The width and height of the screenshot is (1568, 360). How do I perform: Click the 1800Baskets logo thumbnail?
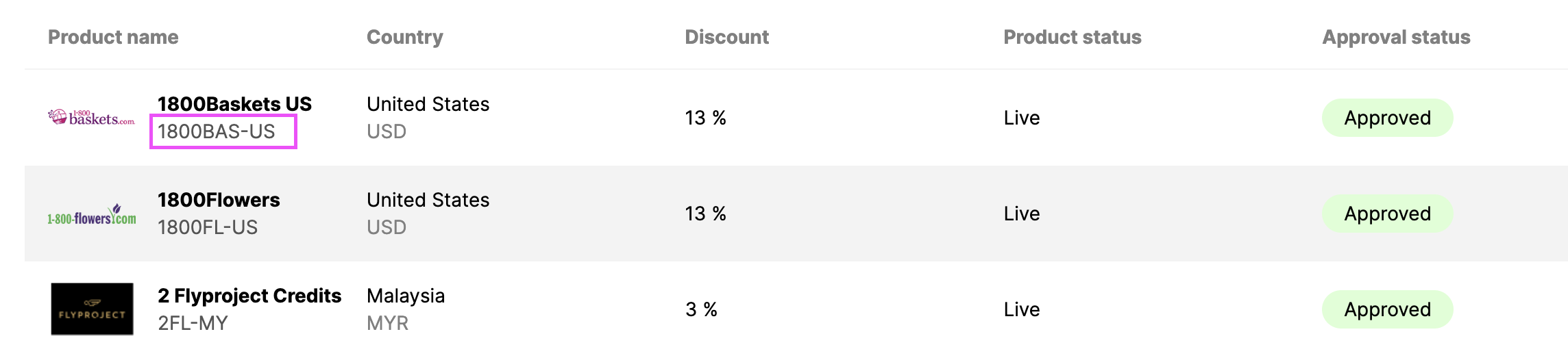click(91, 118)
